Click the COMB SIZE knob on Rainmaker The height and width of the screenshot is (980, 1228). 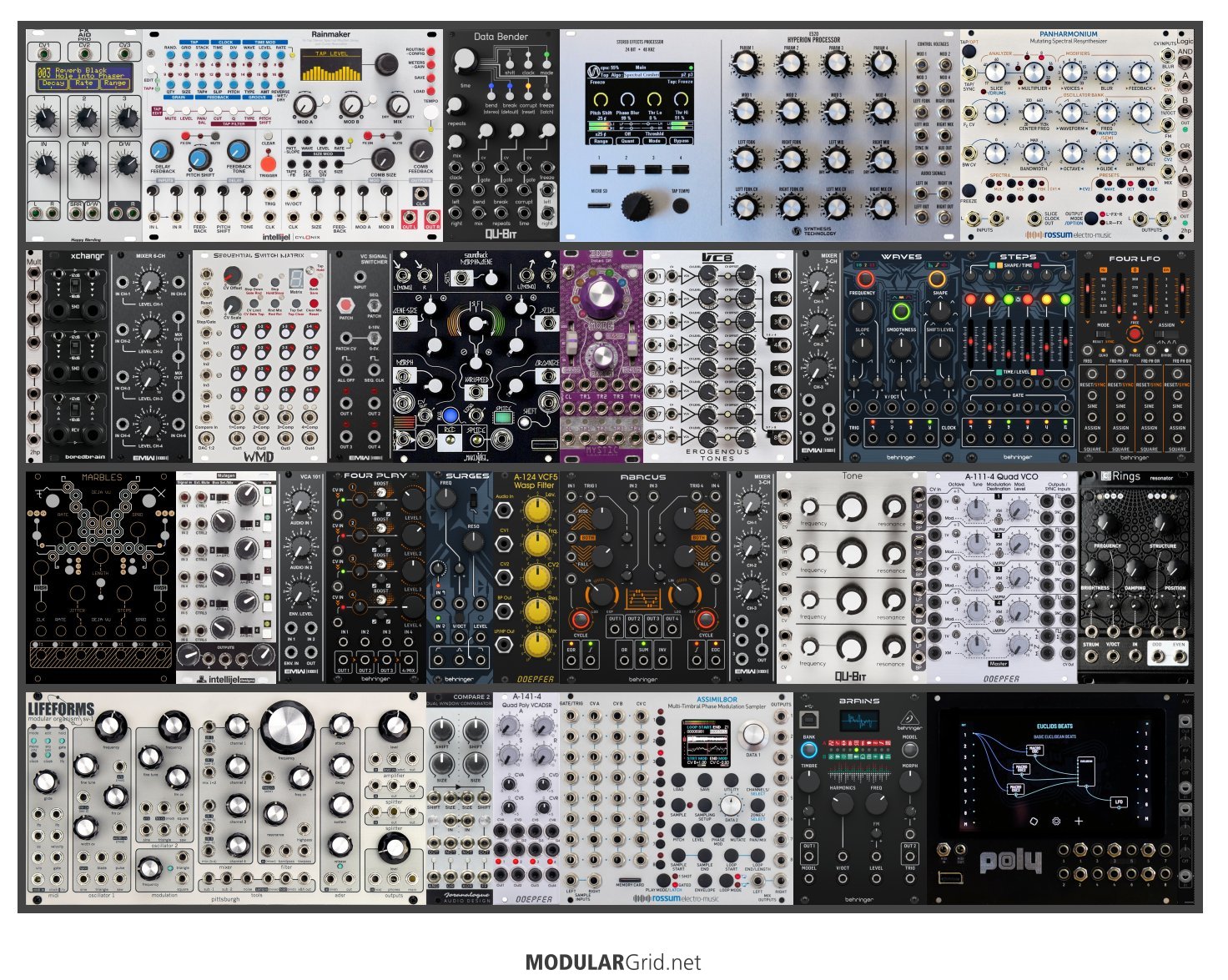(x=383, y=158)
